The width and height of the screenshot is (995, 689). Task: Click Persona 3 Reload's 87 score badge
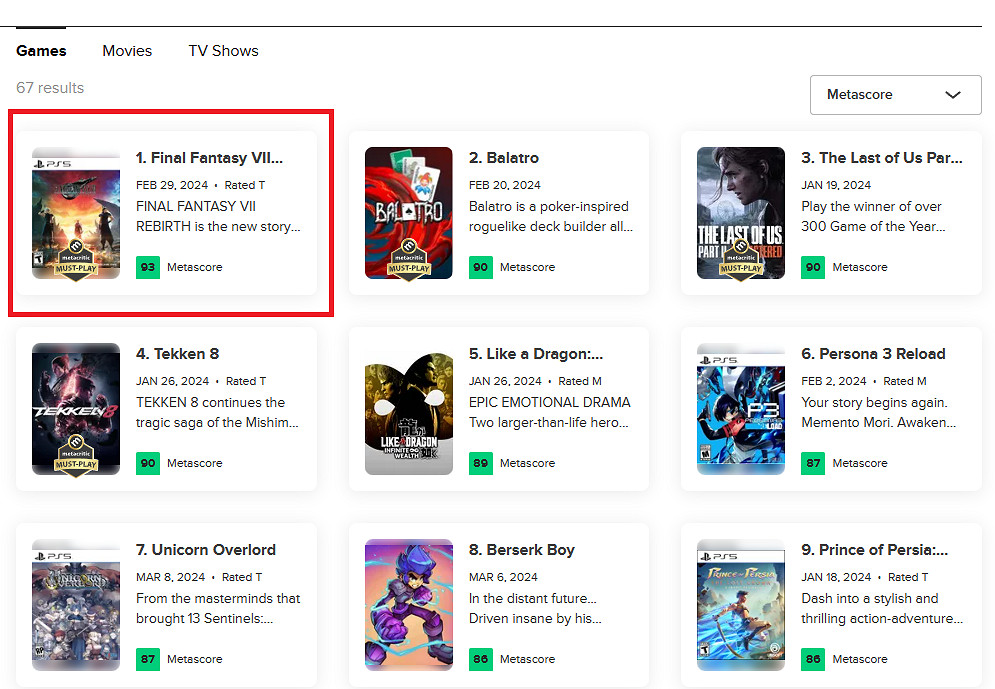pyautogui.click(x=813, y=463)
